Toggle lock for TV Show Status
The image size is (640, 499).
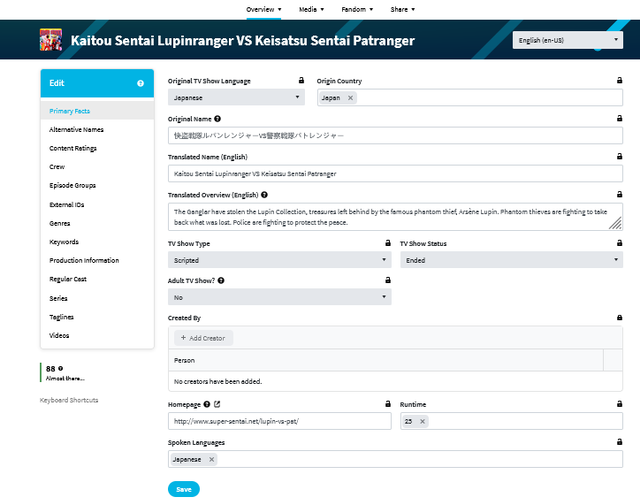point(620,243)
